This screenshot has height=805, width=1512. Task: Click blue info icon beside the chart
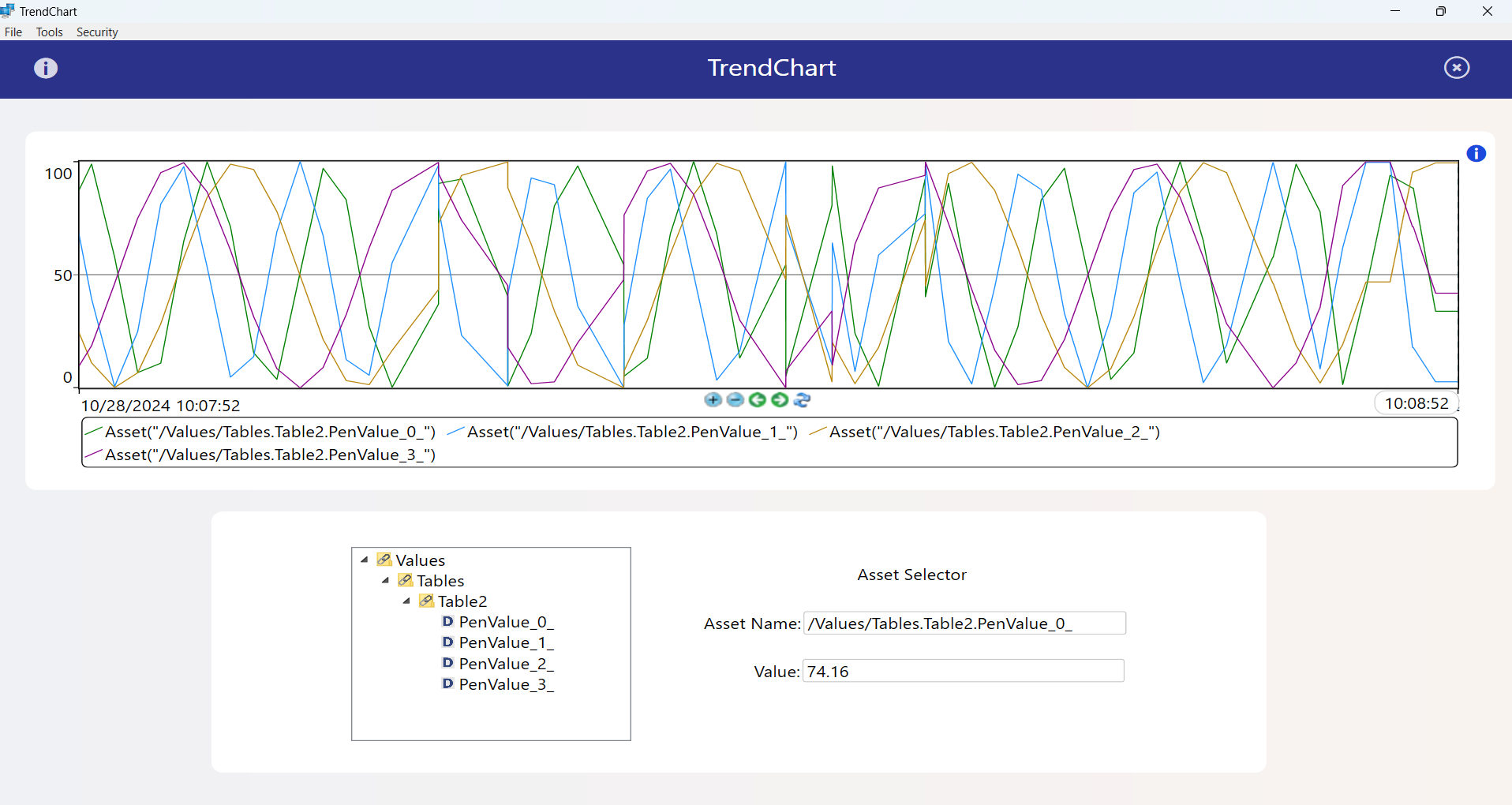(x=1476, y=154)
